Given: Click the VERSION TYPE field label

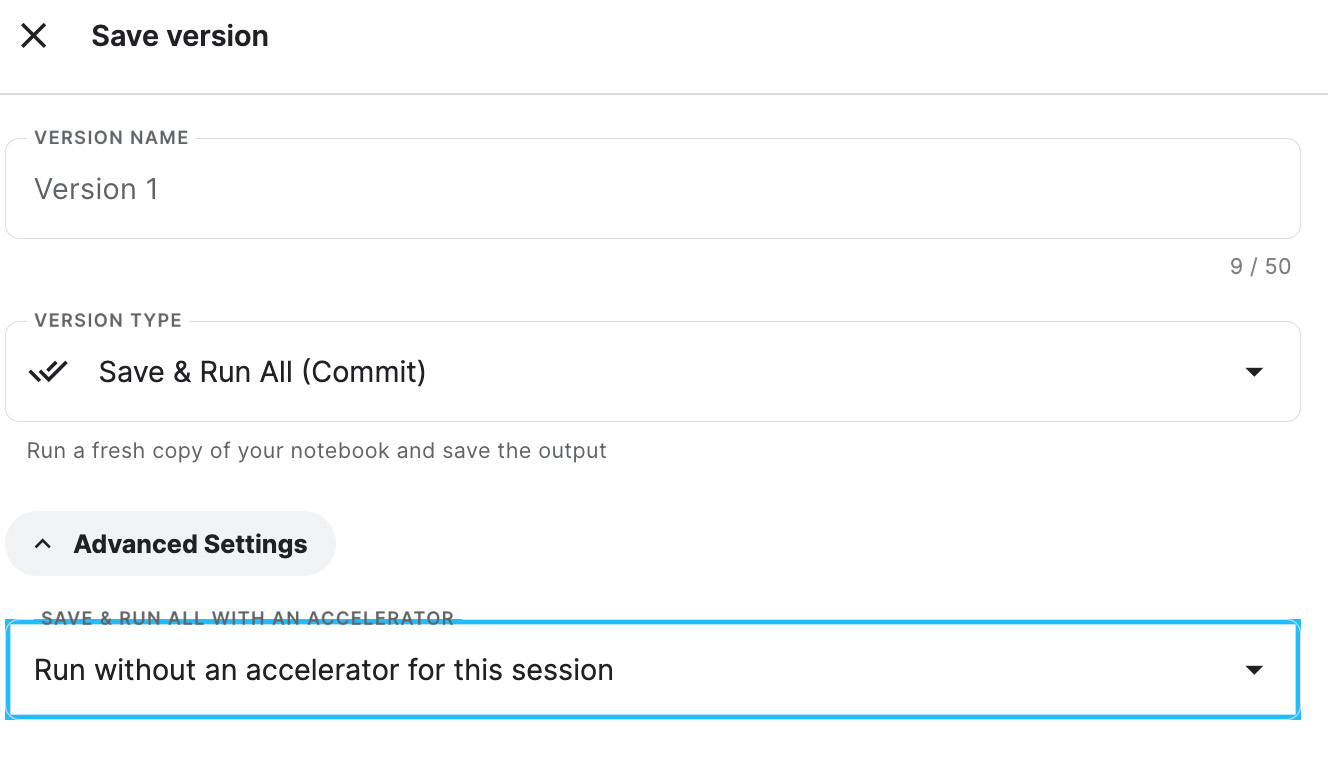Looking at the screenshot, I should (x=108, y=321).
